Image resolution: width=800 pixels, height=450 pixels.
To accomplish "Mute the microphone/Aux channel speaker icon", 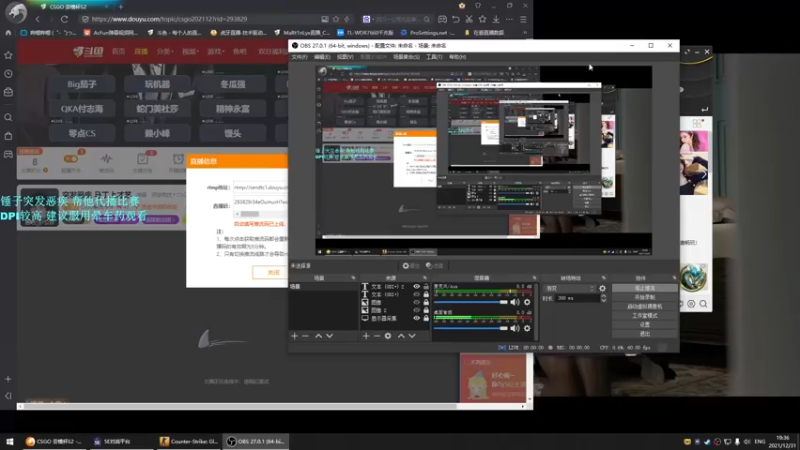I will pos(515,302).
